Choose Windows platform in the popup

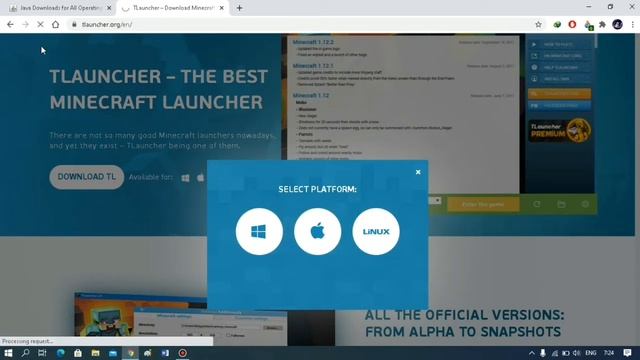coord(259,231)
